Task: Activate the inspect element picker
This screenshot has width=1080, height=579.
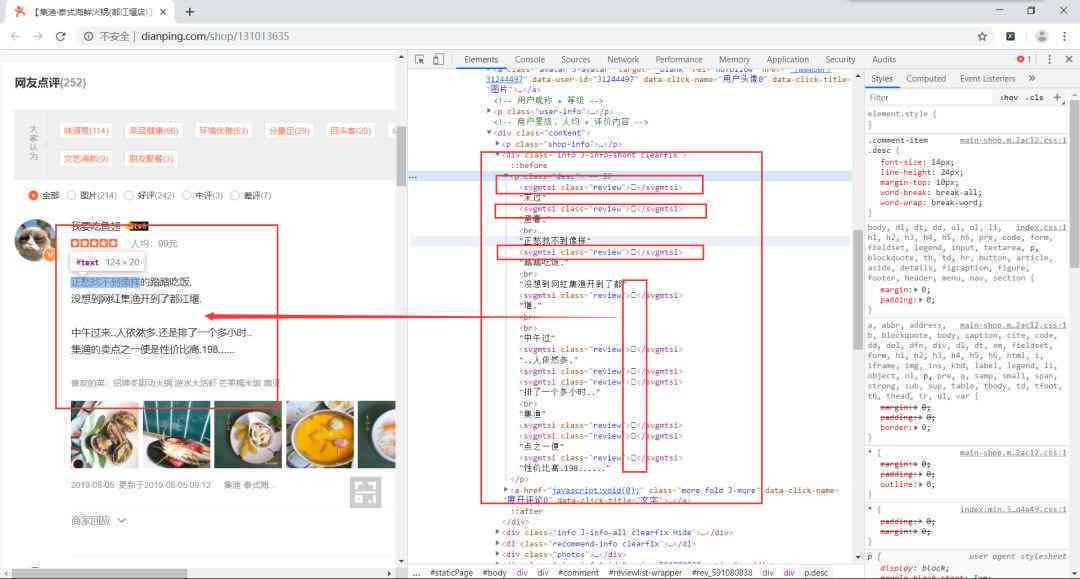Action: 419,60
